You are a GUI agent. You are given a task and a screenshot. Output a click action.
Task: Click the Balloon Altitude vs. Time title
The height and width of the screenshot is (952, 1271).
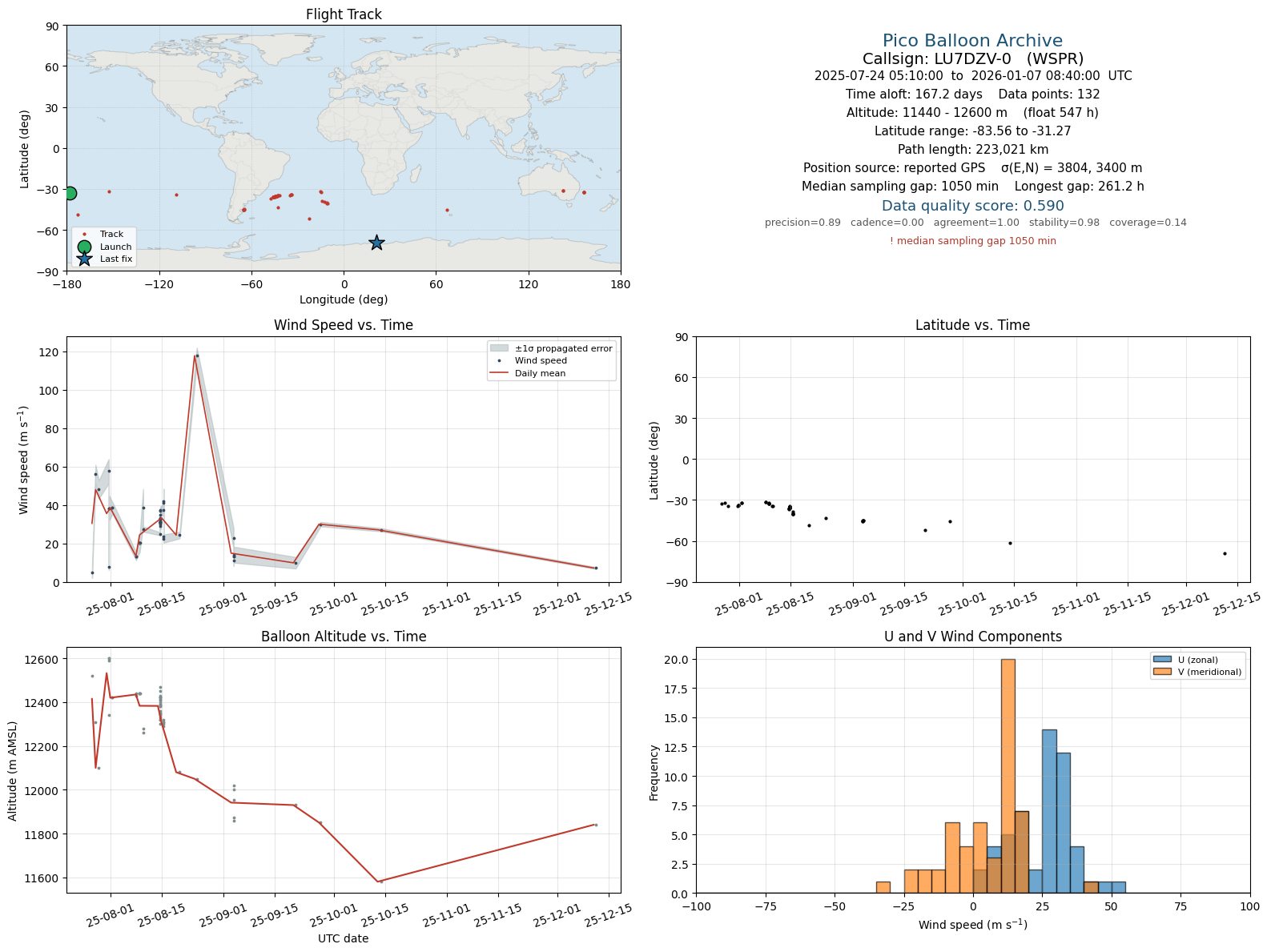click(x=344, y=637)
